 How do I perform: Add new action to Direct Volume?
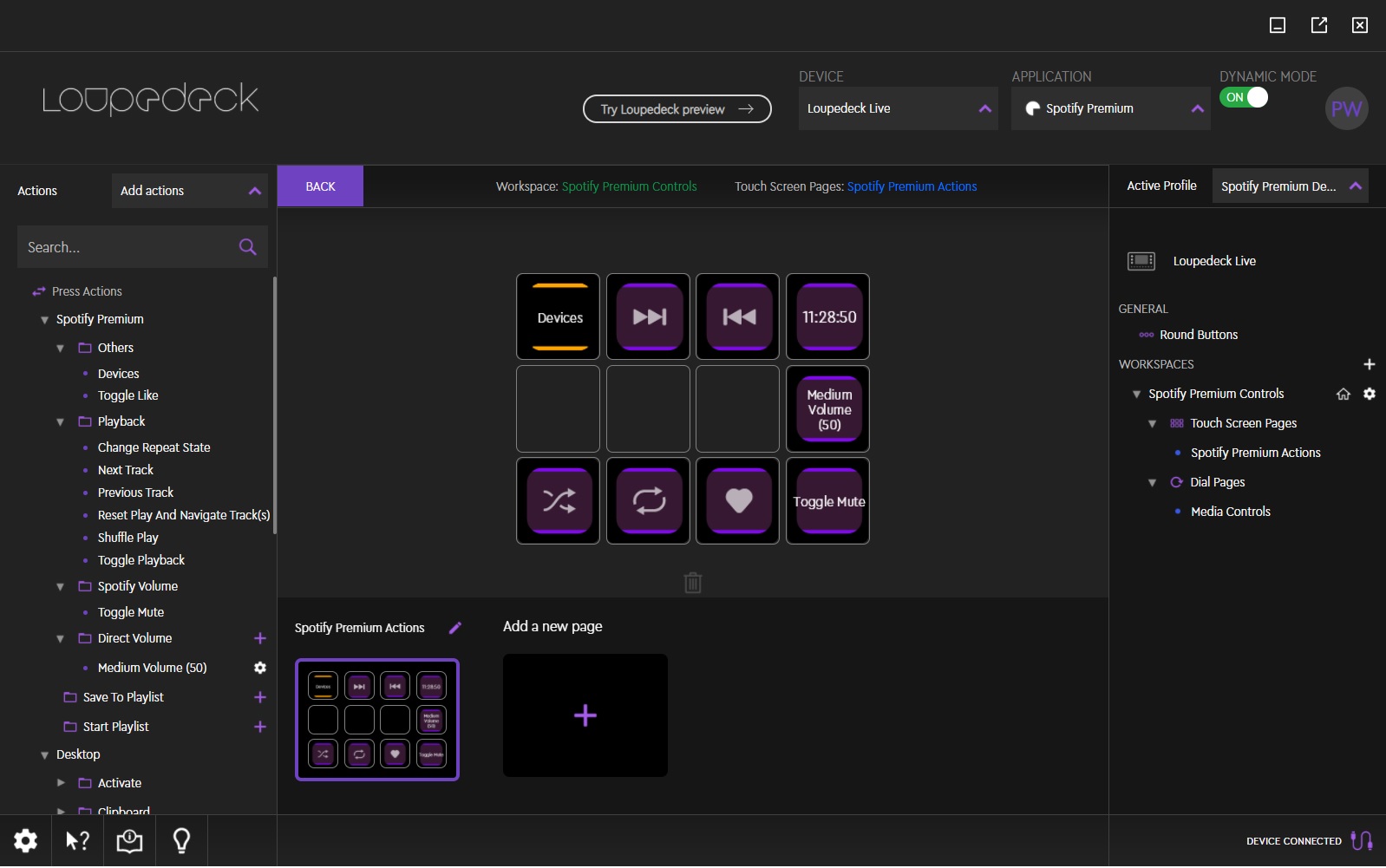(259, 638)
